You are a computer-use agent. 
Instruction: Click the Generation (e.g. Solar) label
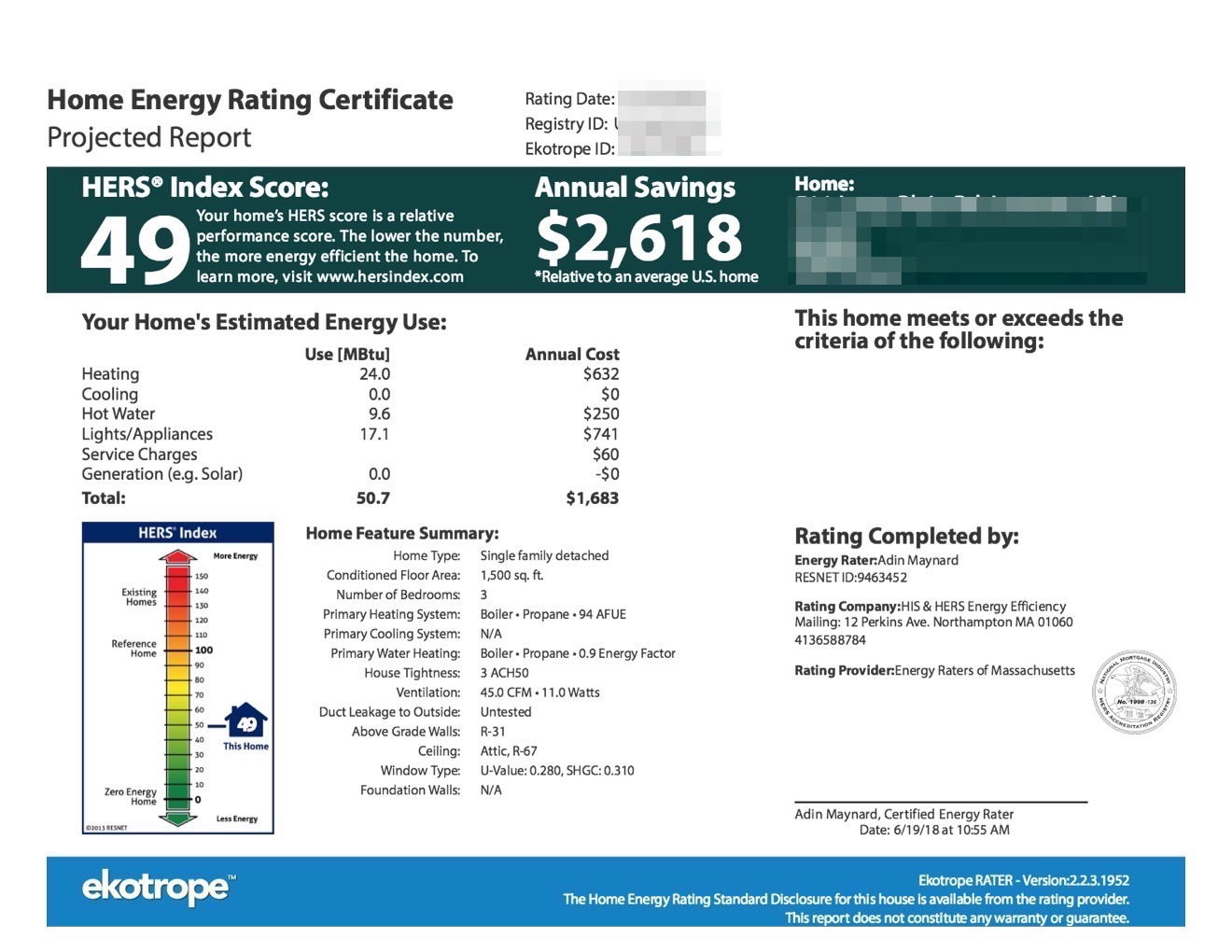click(161, 474)
